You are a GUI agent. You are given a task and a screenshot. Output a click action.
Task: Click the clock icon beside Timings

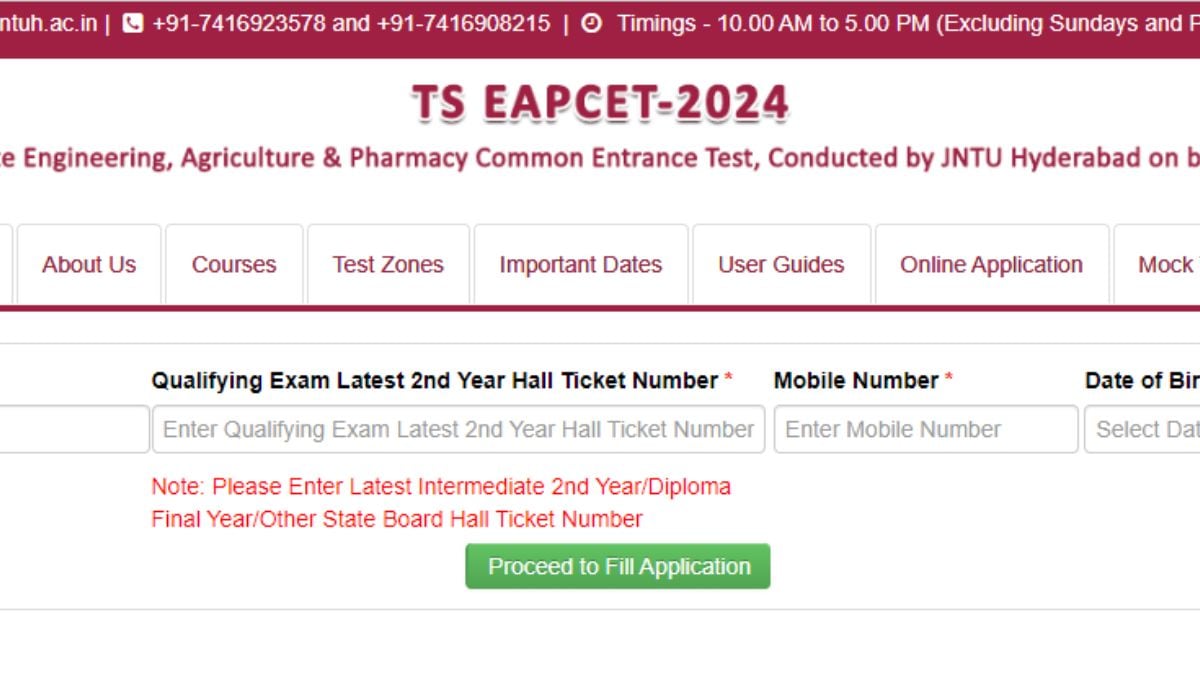591,23
